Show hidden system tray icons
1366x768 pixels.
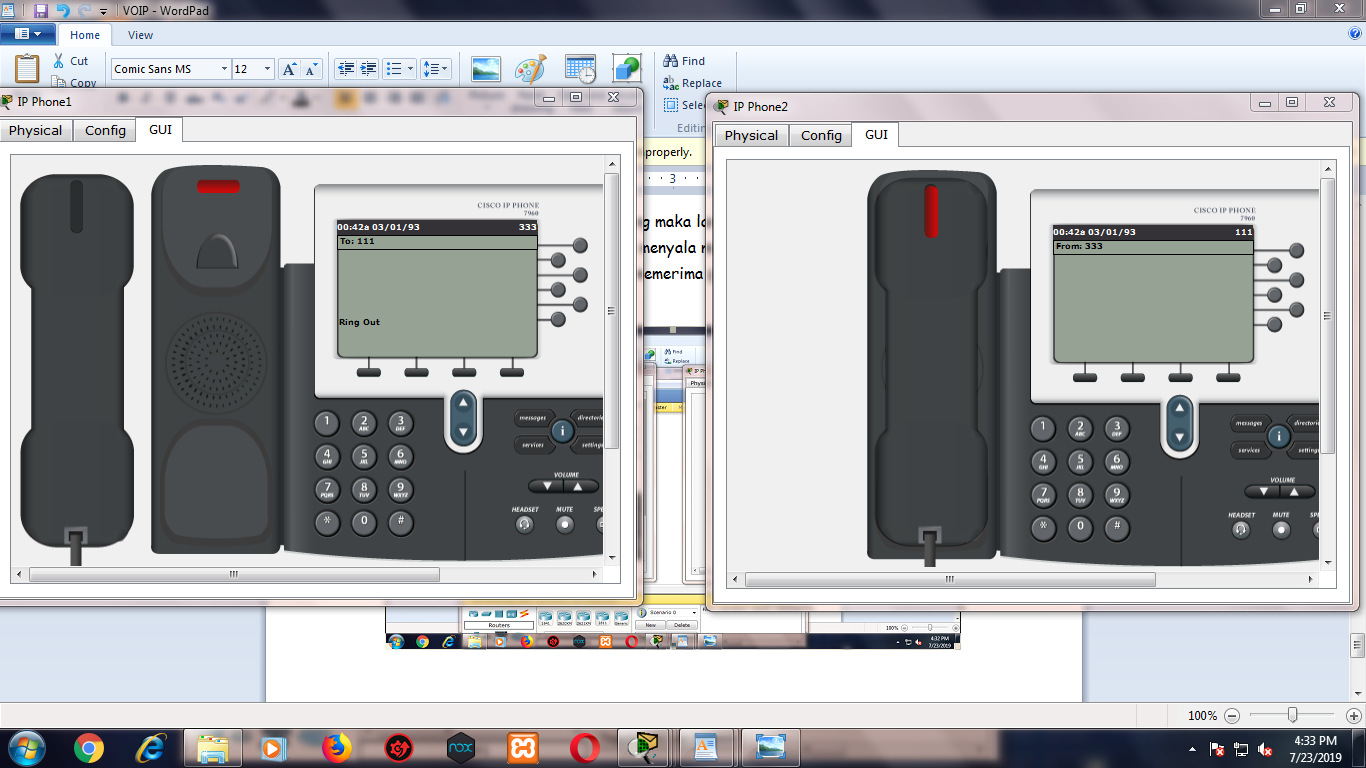click(1192, 749)
